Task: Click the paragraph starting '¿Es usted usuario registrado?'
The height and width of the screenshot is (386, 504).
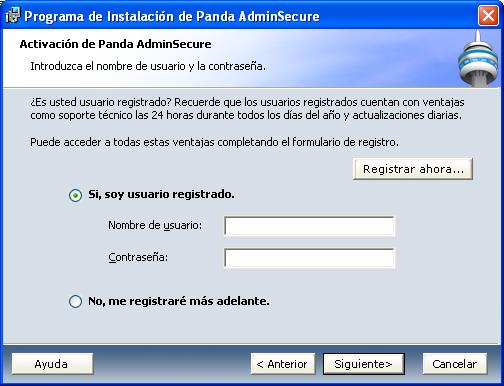Action: point(247,109)
